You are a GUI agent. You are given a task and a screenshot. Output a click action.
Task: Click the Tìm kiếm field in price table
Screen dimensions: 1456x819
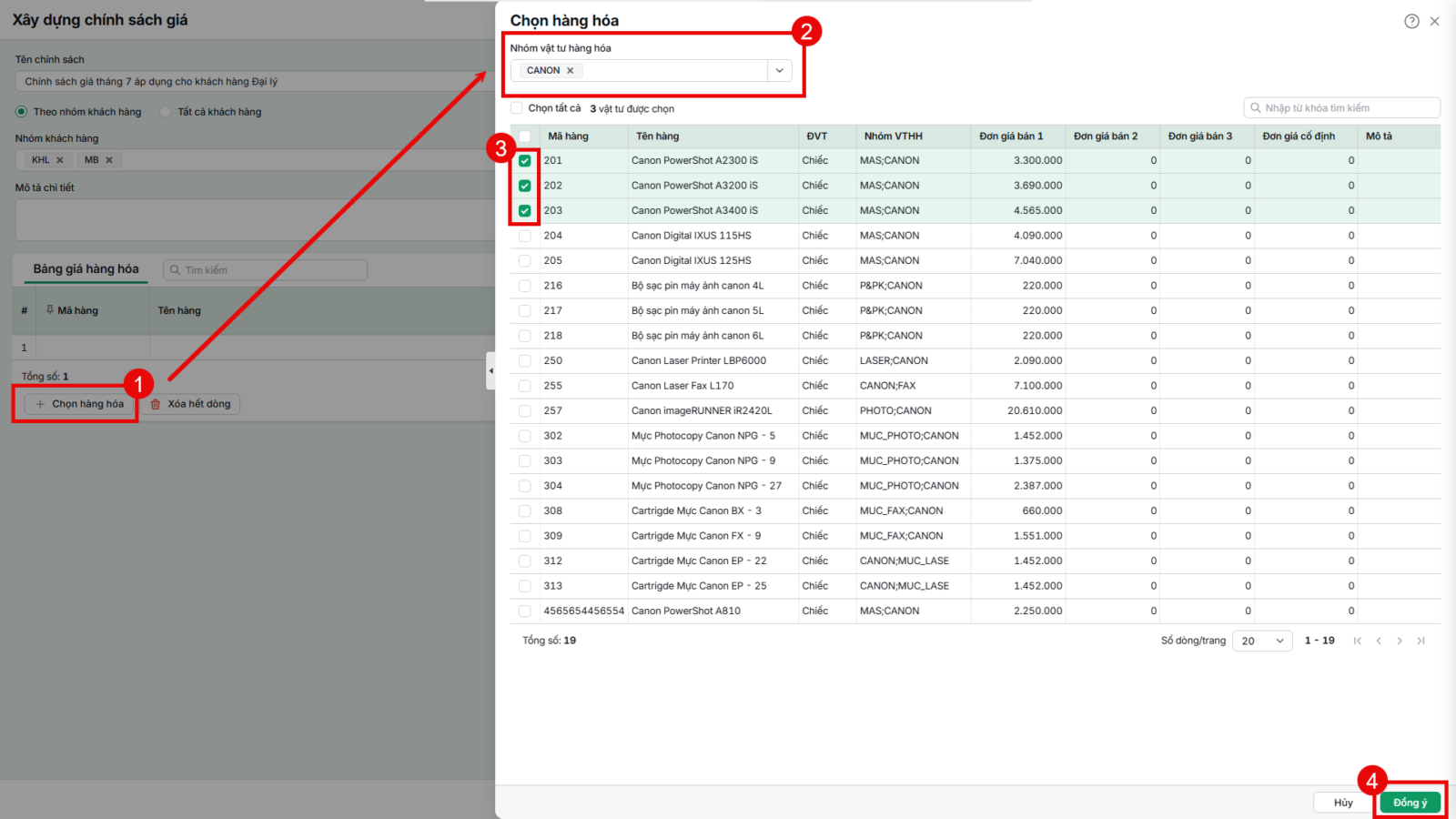point(265,270)
